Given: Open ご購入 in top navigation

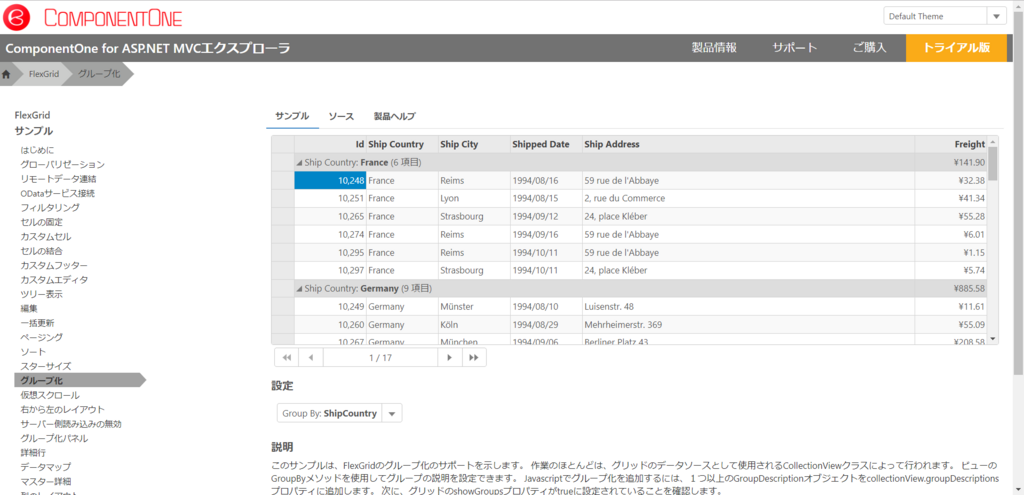Looking at the screenshot, I should (869, 48).
